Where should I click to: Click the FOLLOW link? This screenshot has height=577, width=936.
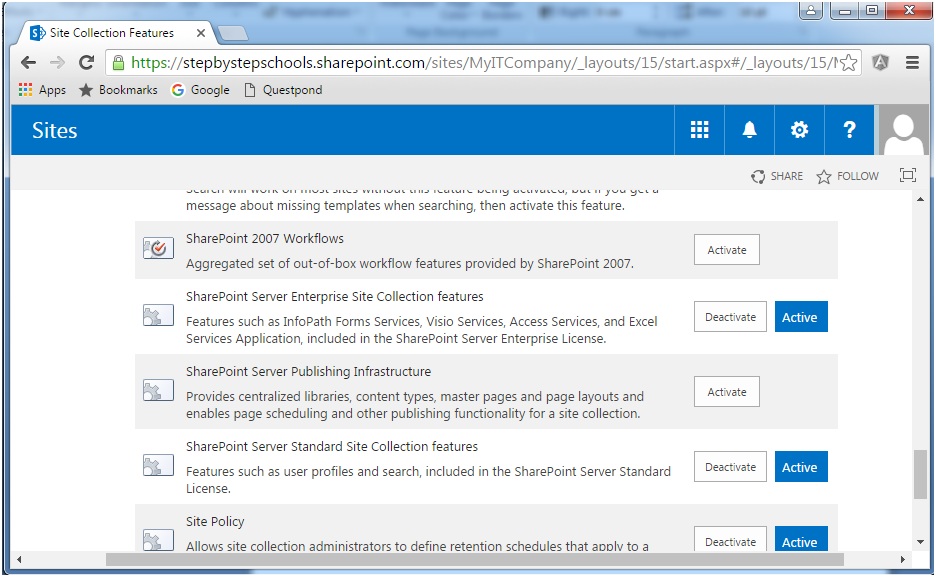[848, 176]
